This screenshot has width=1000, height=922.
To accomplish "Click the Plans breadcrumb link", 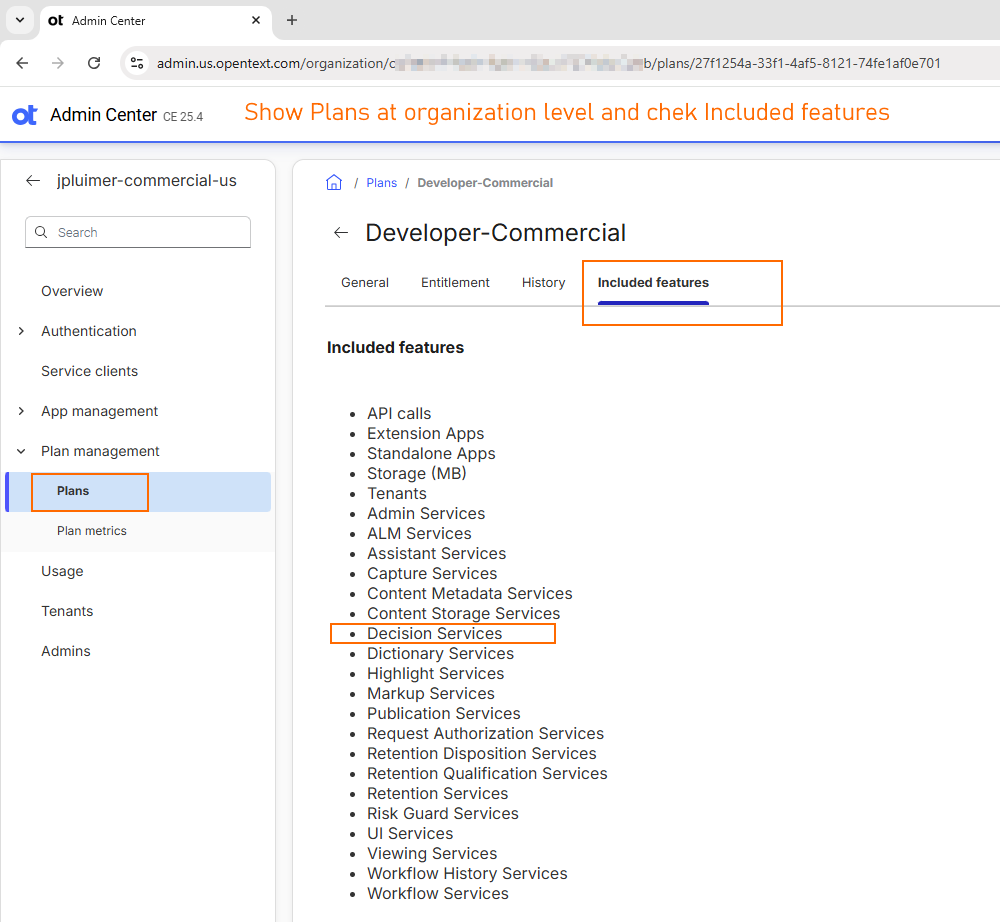I will 381,183.
